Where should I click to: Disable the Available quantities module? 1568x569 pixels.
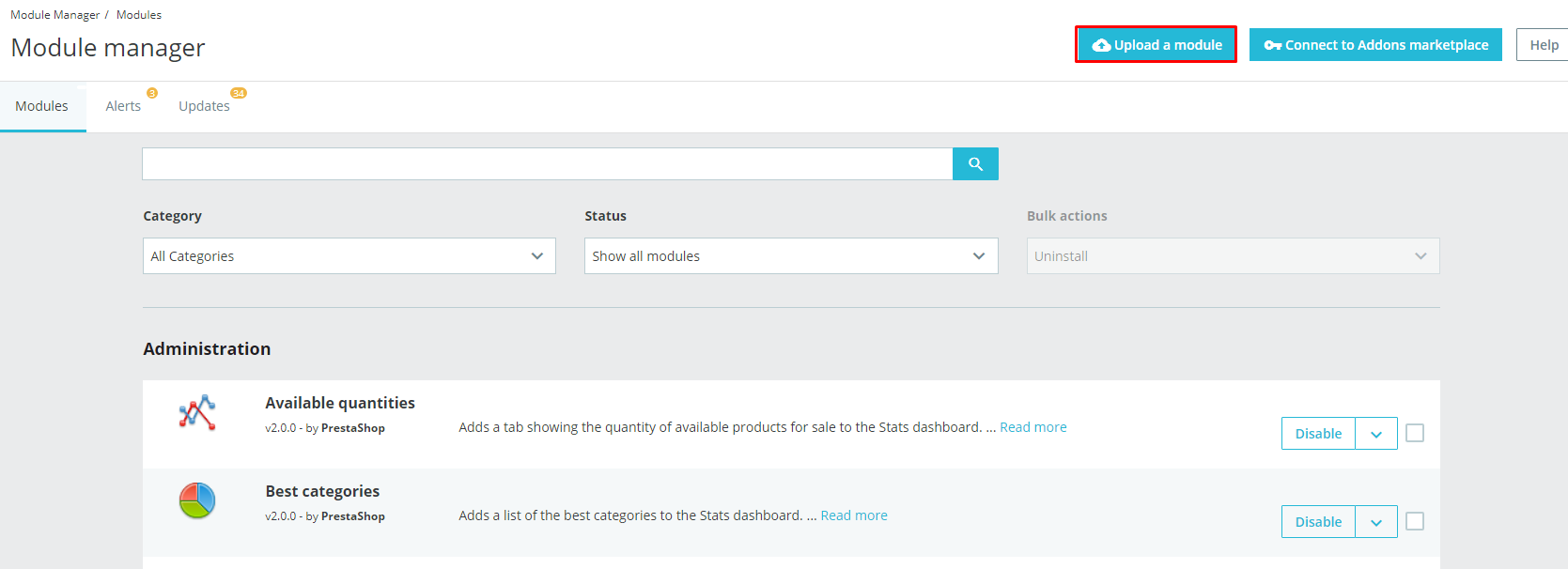click(x=1318, y=434)
